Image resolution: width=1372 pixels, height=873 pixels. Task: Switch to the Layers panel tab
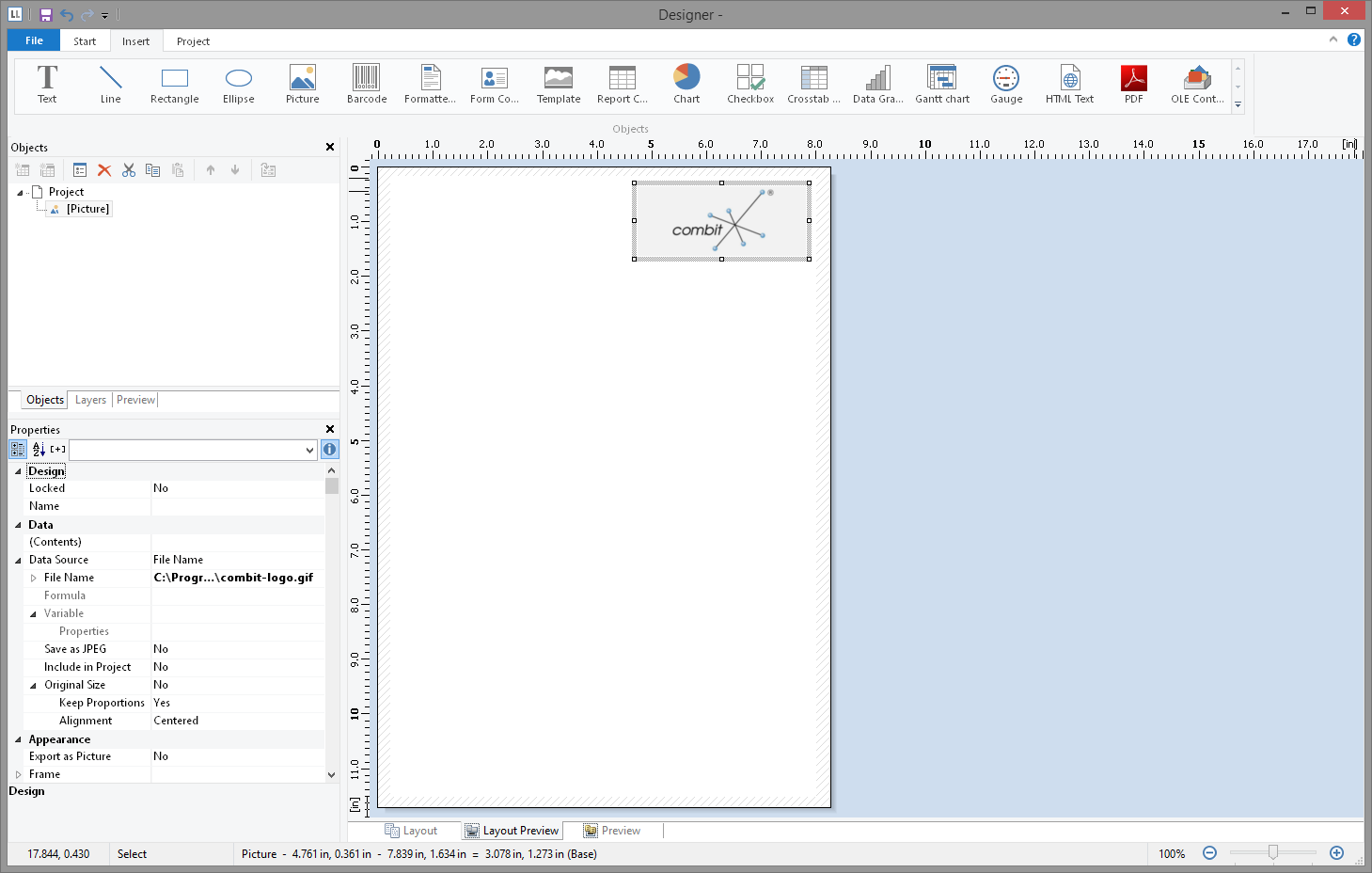pyautogui.click(x=90, y=400)
